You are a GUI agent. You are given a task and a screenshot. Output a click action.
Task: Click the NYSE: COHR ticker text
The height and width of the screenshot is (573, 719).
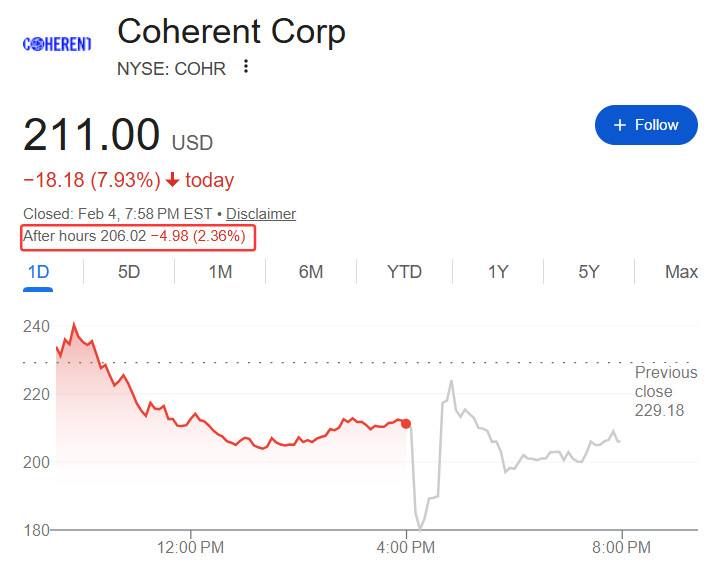[171, 68]
